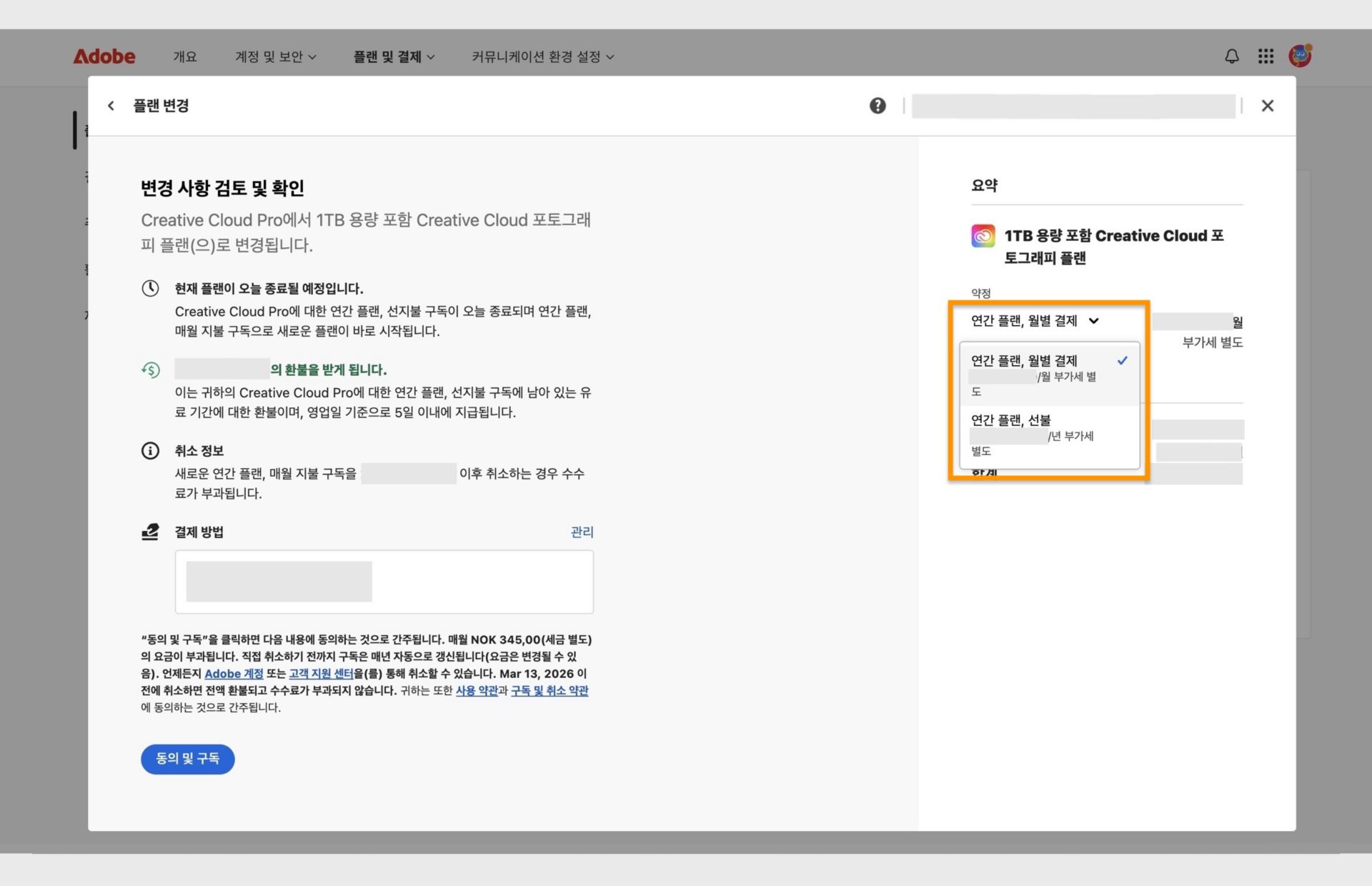
Task: Click the back arrow beside 플랜 변경
Action: click(x=111, y=105)
